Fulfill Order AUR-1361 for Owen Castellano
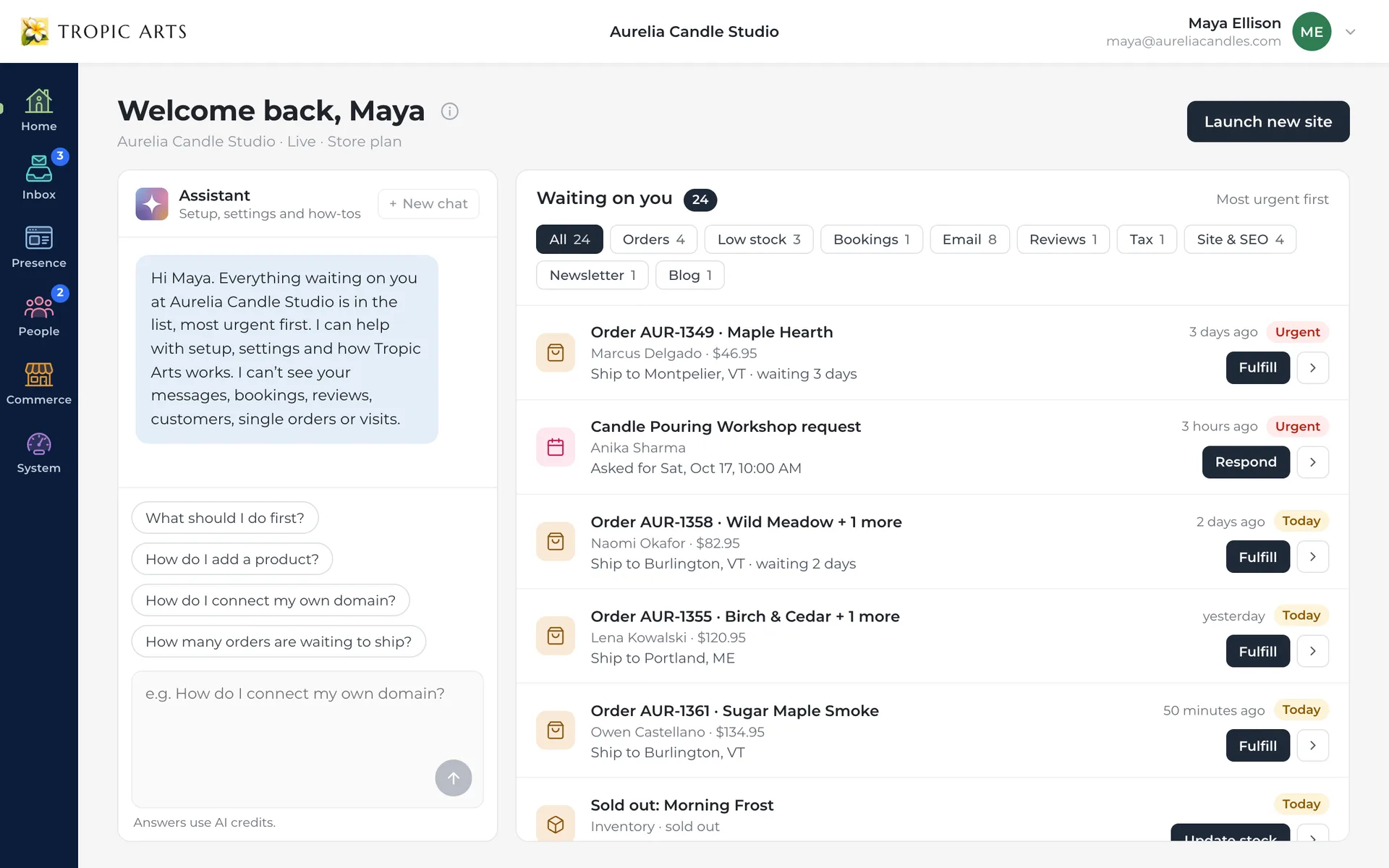 click(x=1257, y=746)
